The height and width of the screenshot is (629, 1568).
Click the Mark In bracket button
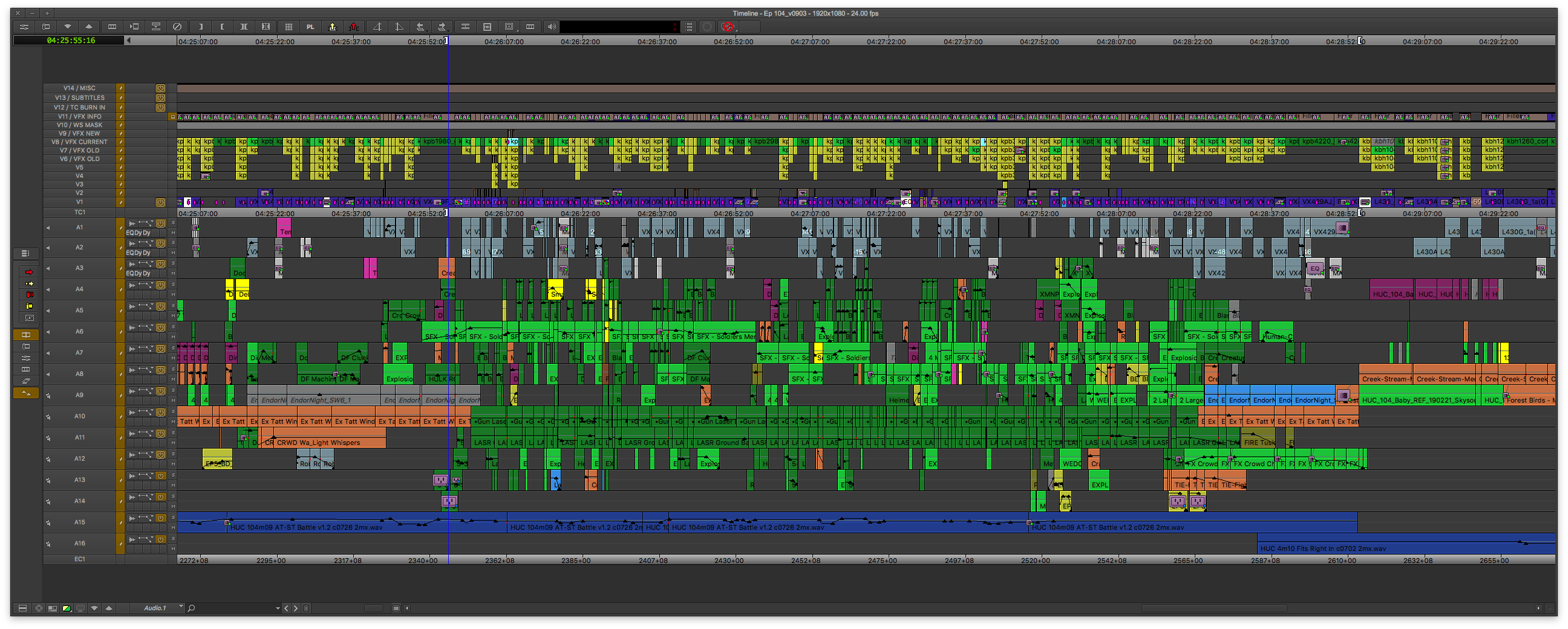coord(200,26)
